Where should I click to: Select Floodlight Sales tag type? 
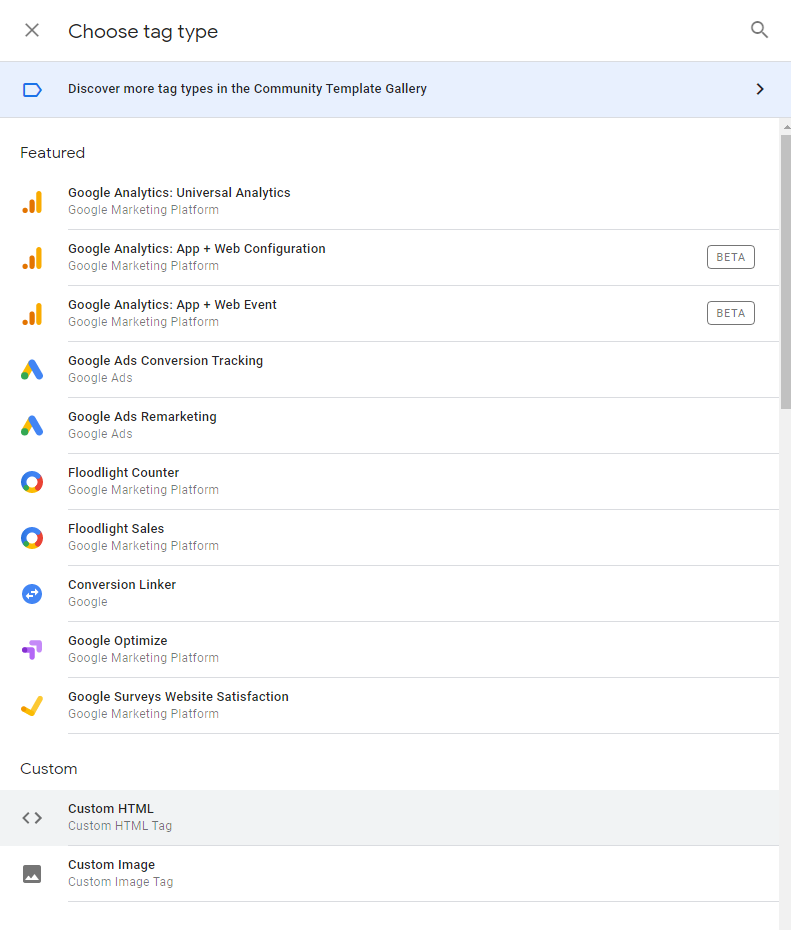point(389,537)
